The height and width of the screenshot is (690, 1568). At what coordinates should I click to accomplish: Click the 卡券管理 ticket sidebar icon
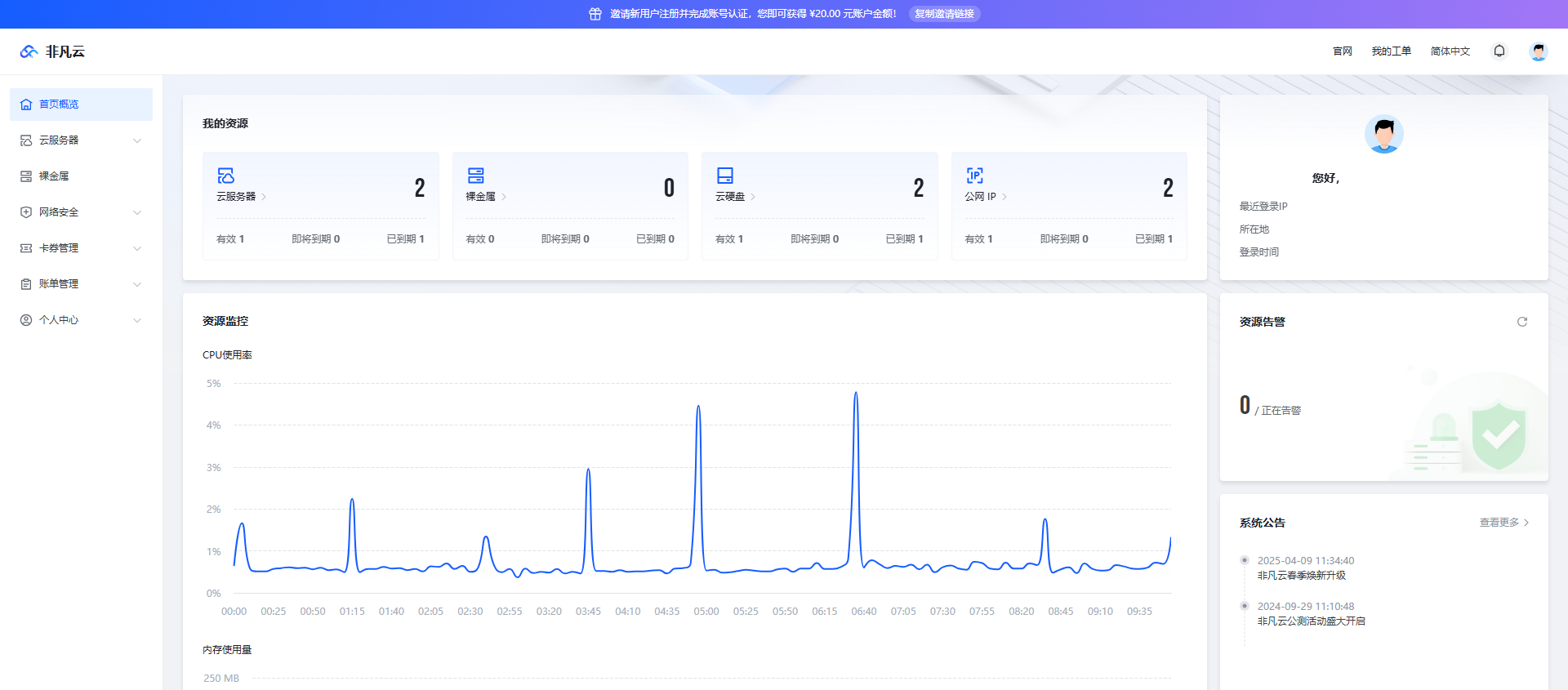26,248
